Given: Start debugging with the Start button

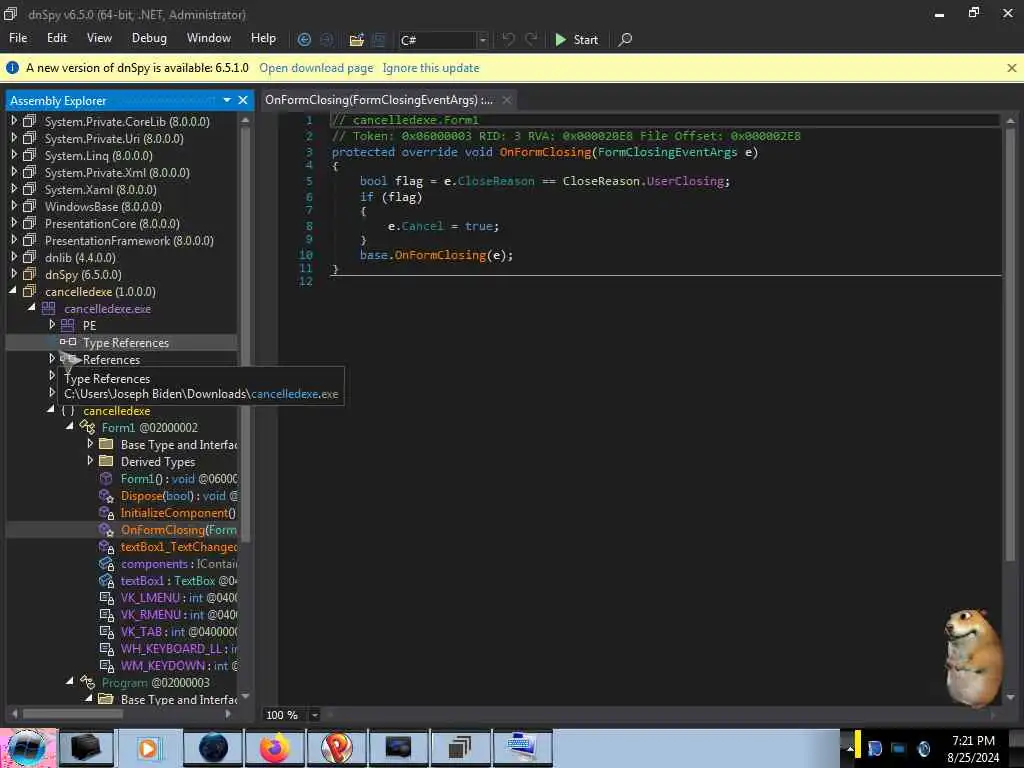Looking at the screenshot, I should 577,40.
